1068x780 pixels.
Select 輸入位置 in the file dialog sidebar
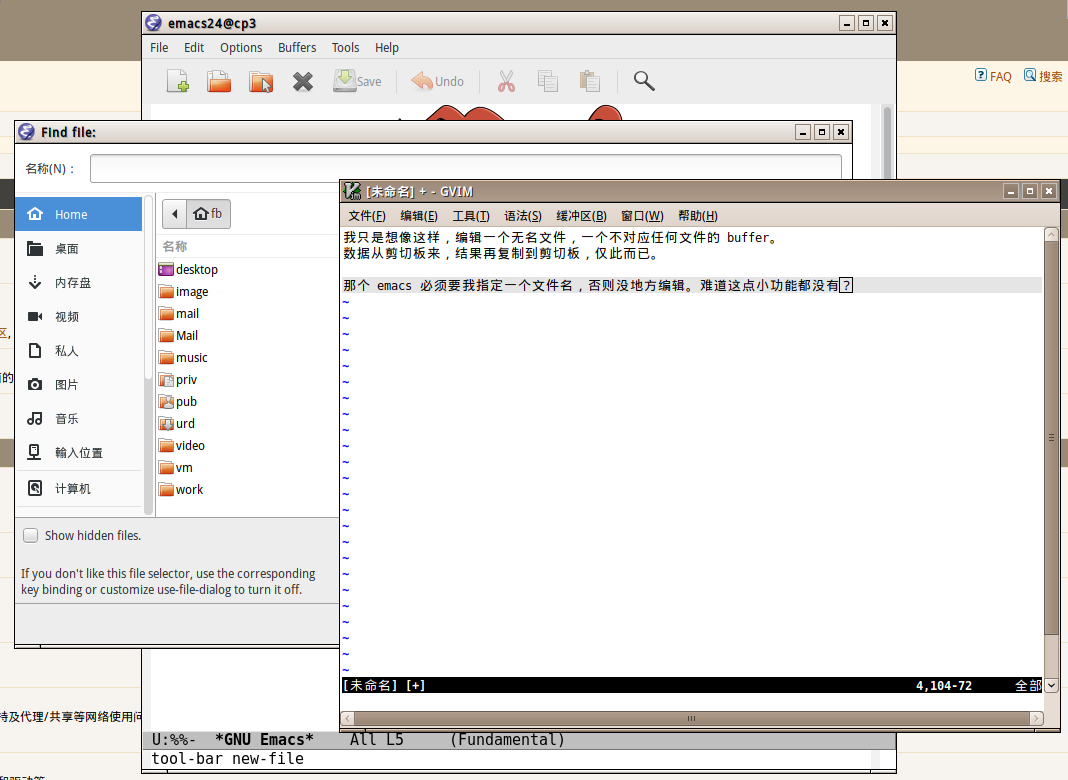(x=79, y=453)
